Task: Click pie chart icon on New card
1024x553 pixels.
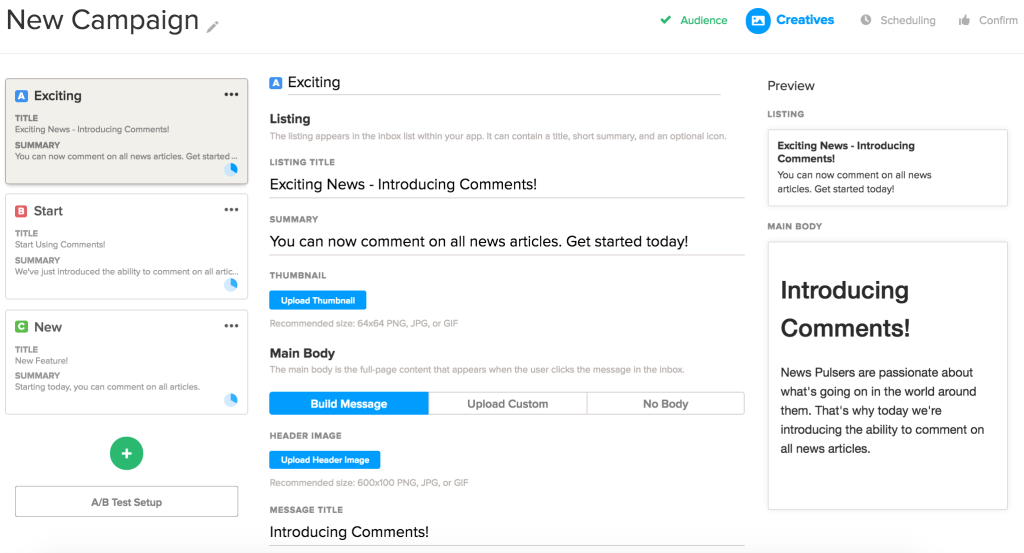Action: coord(231,400)
